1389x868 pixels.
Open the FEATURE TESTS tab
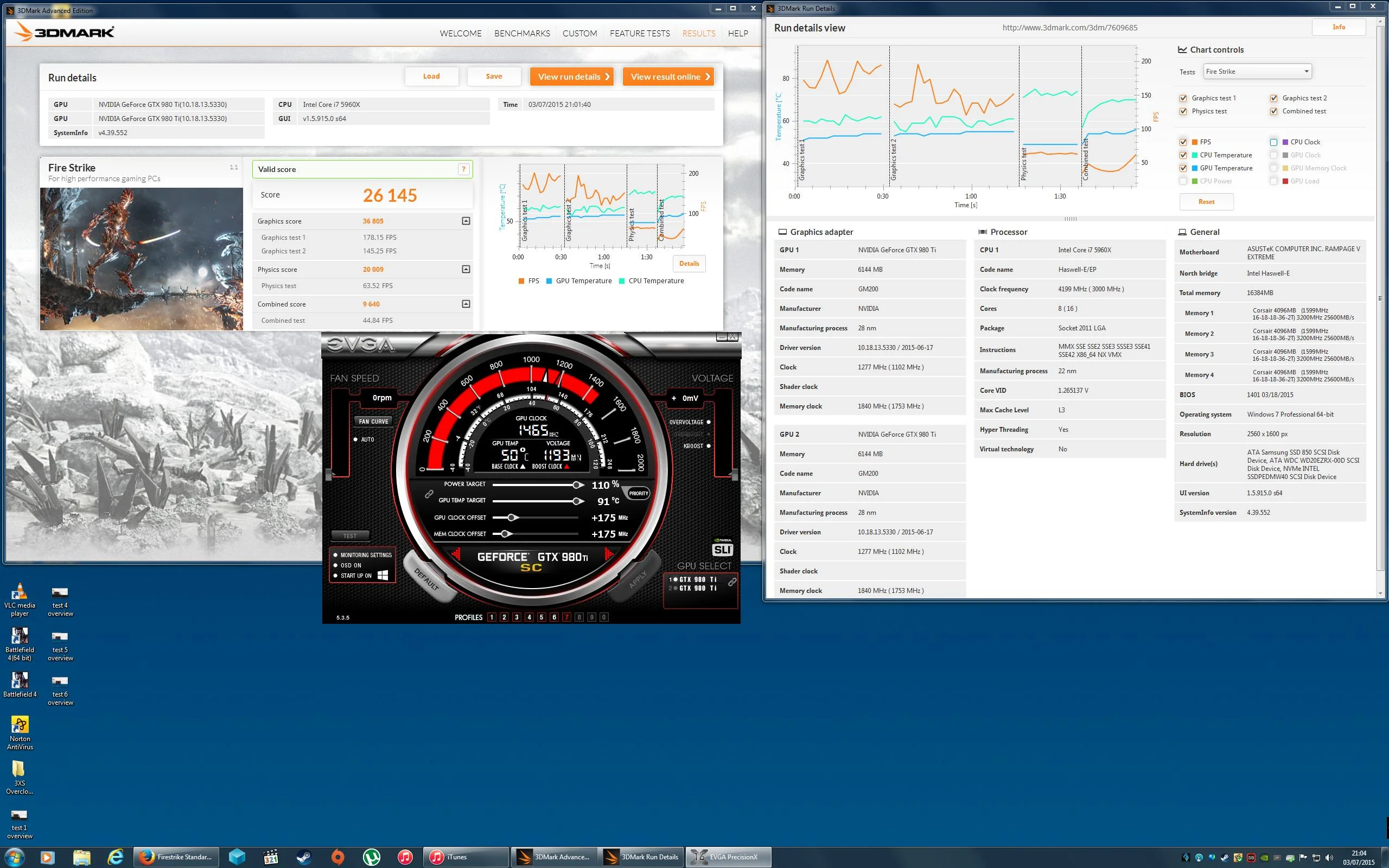[639, 33]
